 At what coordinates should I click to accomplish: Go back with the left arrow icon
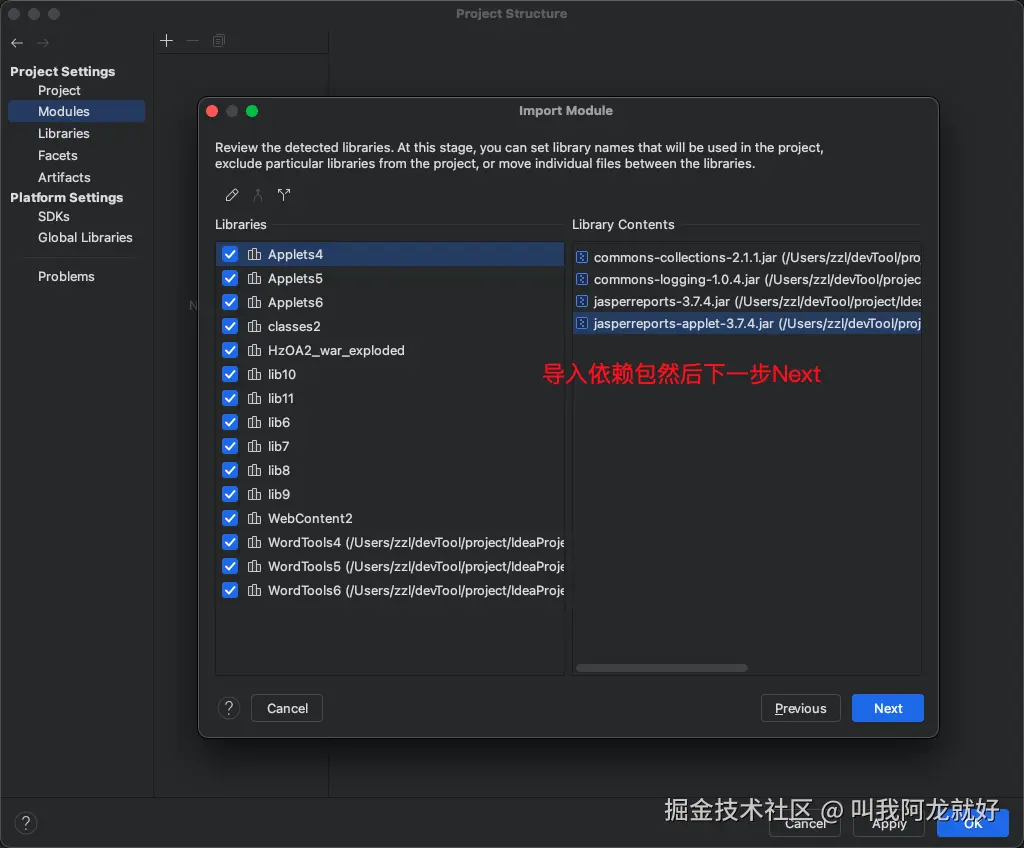click(17, 43)
